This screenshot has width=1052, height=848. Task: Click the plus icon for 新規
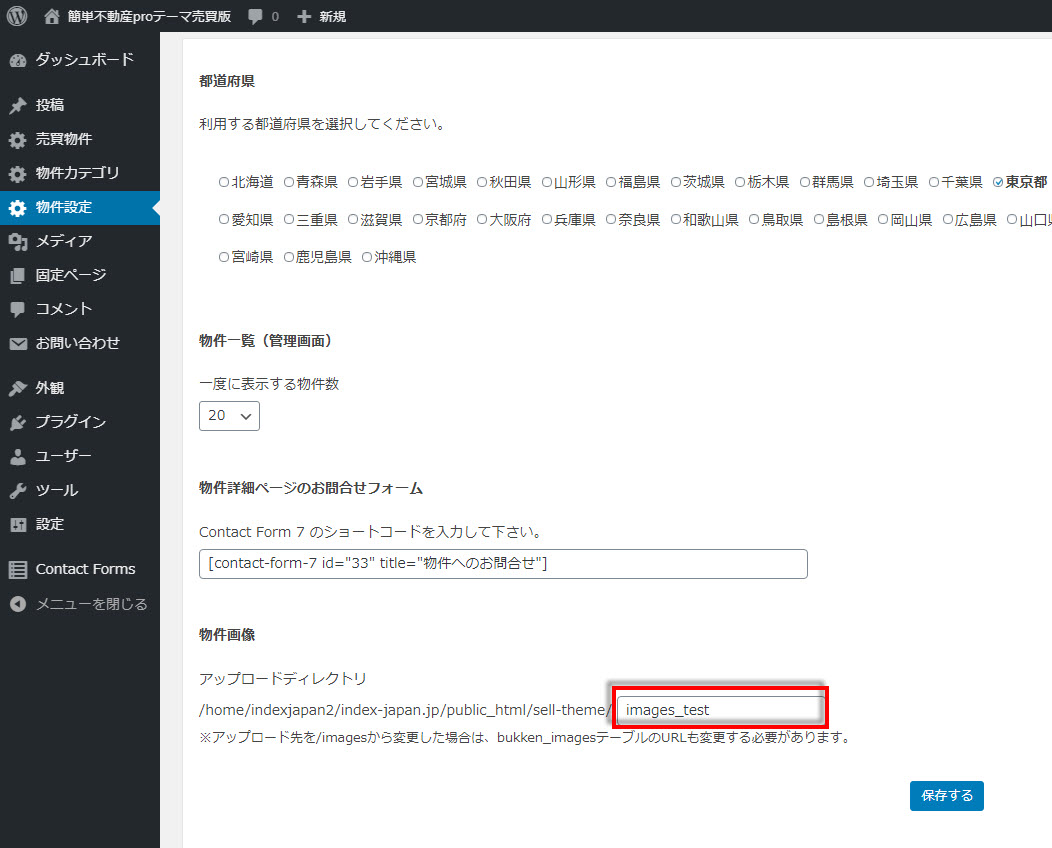tap(304, 17)
